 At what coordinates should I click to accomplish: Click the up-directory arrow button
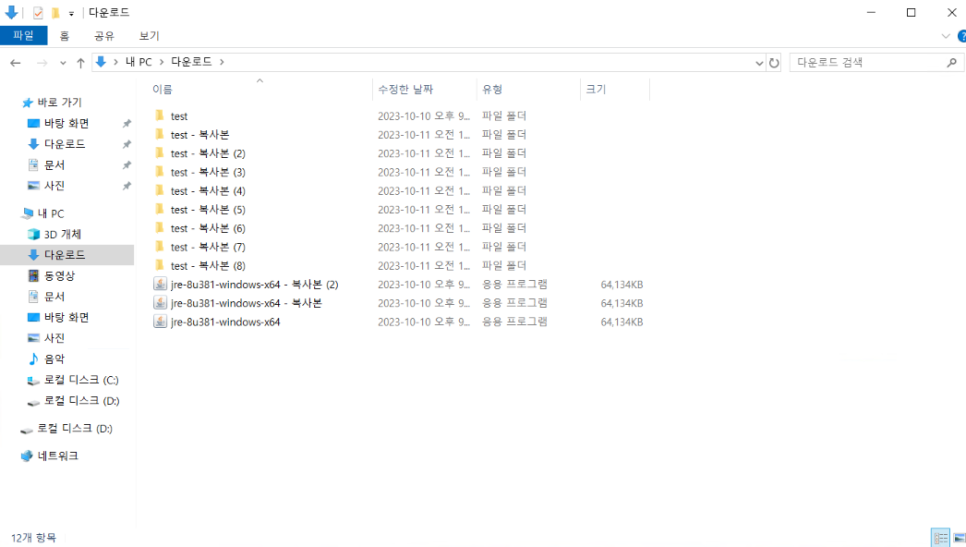80,62
